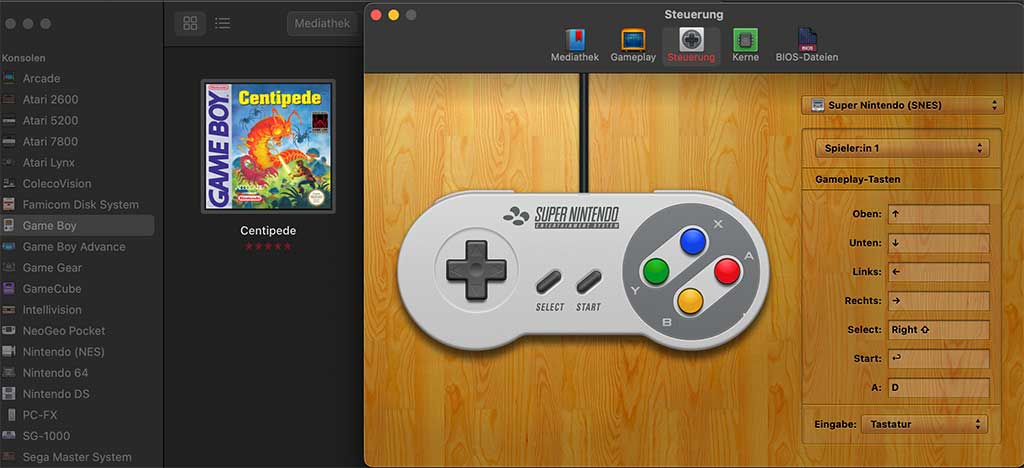Switch to grid view in library window

tap(190, 23)
